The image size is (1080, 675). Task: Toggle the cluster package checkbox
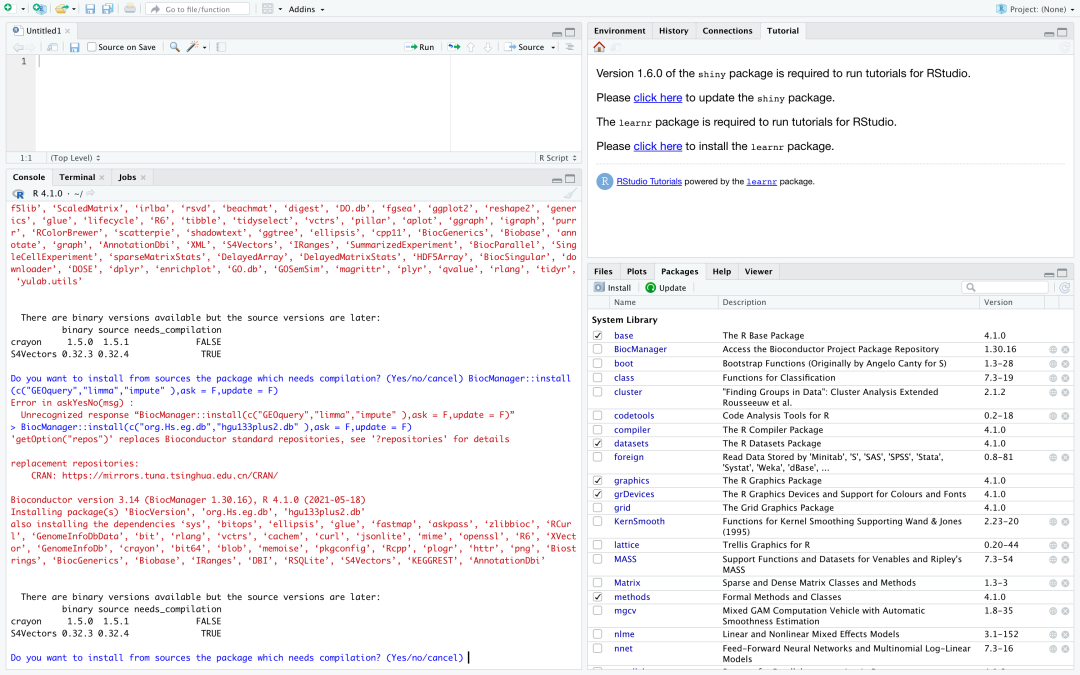click(x=598, y=392)
